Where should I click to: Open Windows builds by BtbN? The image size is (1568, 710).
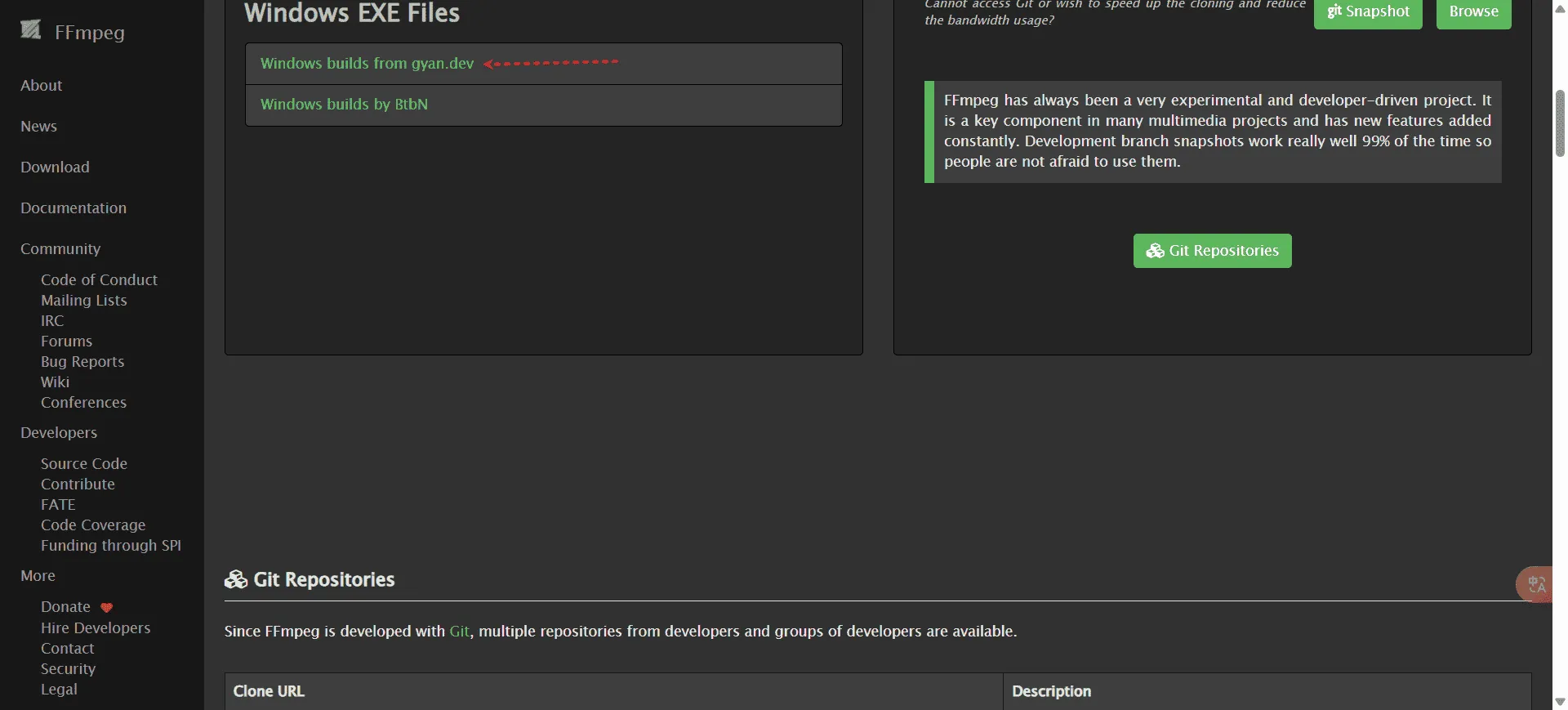coord(344,104)
